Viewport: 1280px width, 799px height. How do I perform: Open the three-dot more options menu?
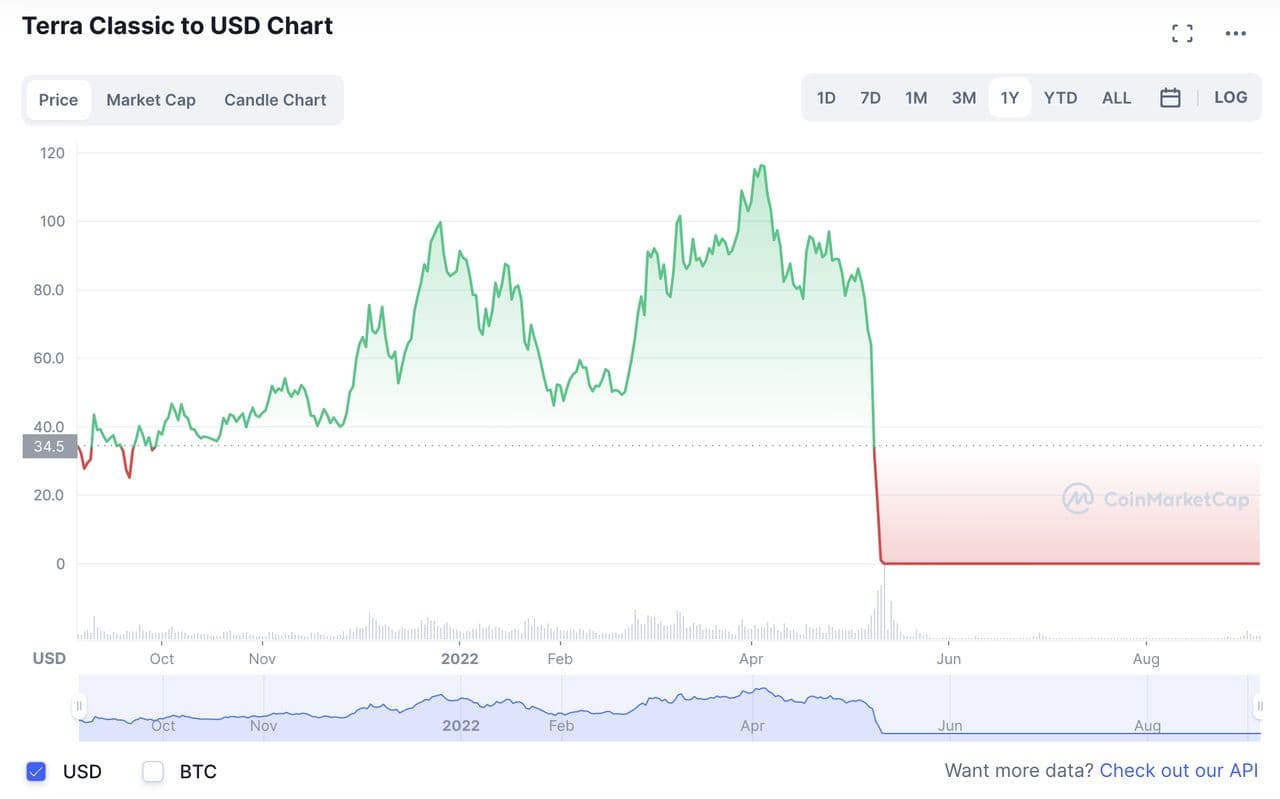(x=1236, y=33)
